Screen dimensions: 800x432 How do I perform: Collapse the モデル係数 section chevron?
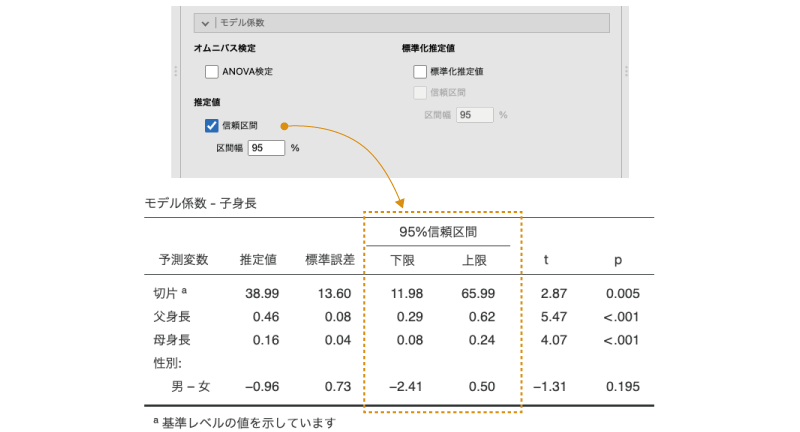pos(204,22)
